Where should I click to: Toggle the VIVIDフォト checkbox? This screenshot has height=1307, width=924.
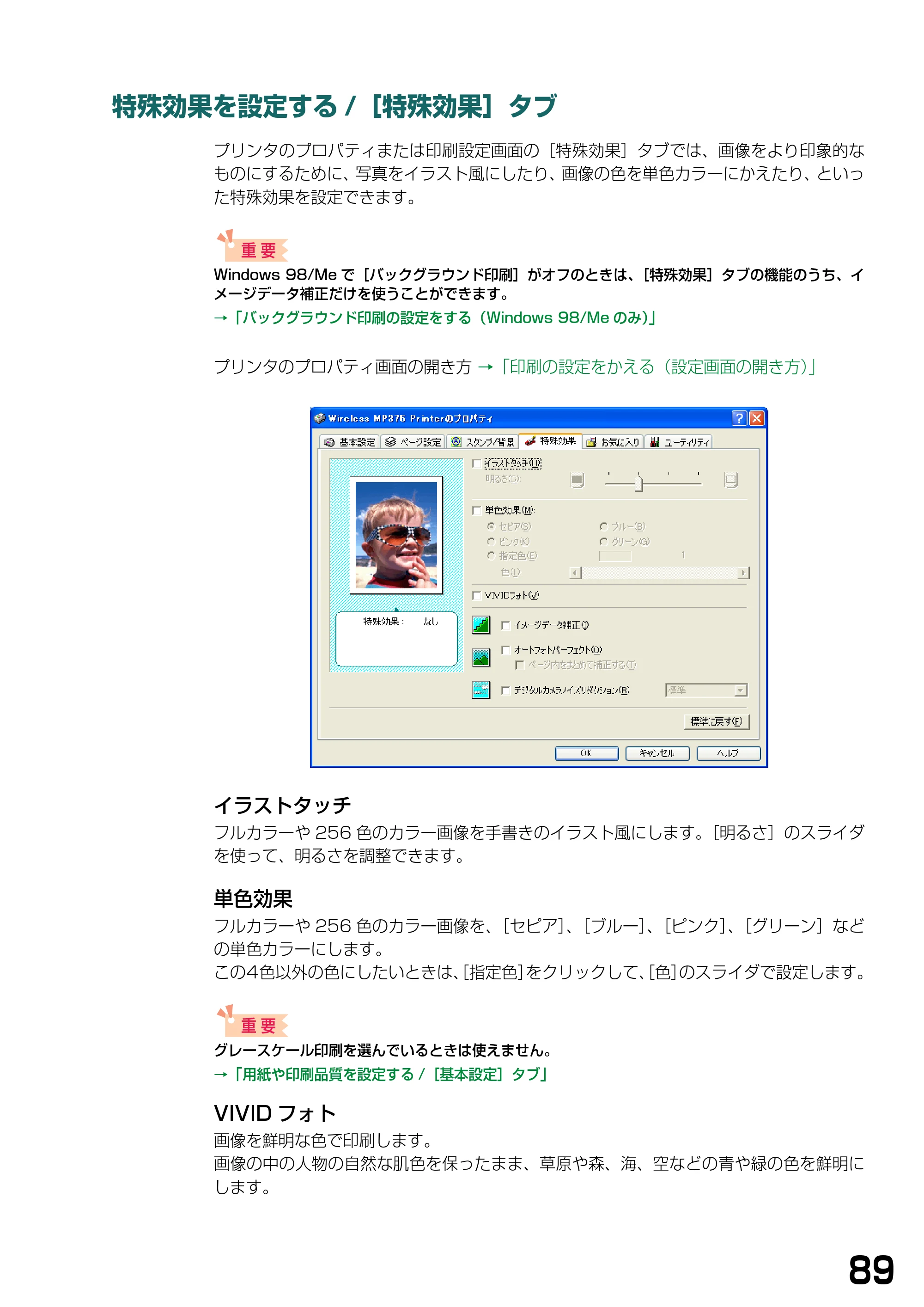[x=477, y=595]
